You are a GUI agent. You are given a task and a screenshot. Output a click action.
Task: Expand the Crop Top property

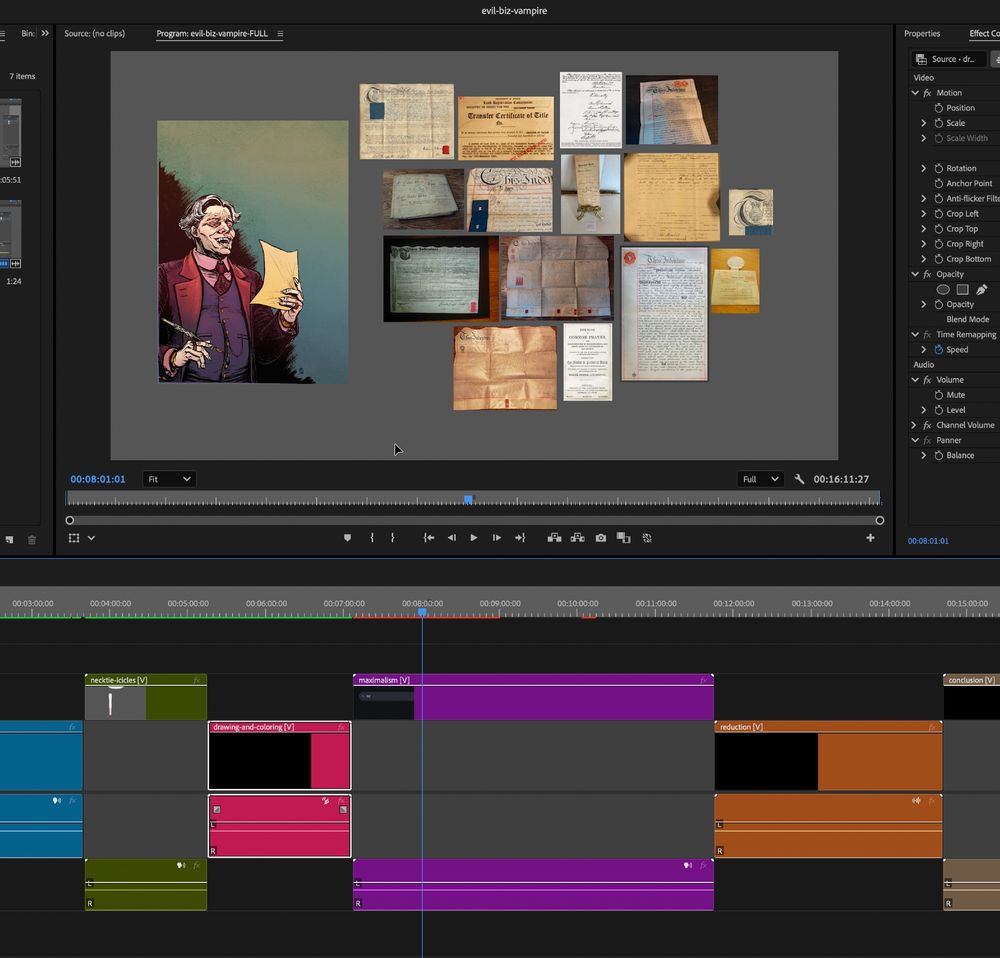[x=923, y=229]
